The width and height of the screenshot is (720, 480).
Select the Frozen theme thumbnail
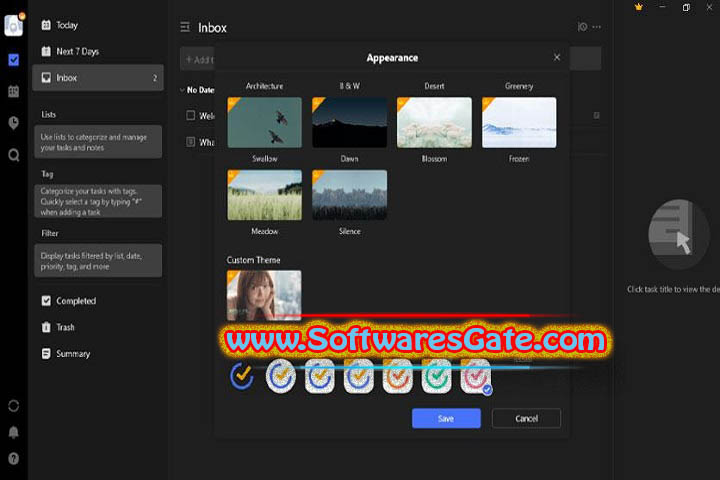tap(519, 122)
